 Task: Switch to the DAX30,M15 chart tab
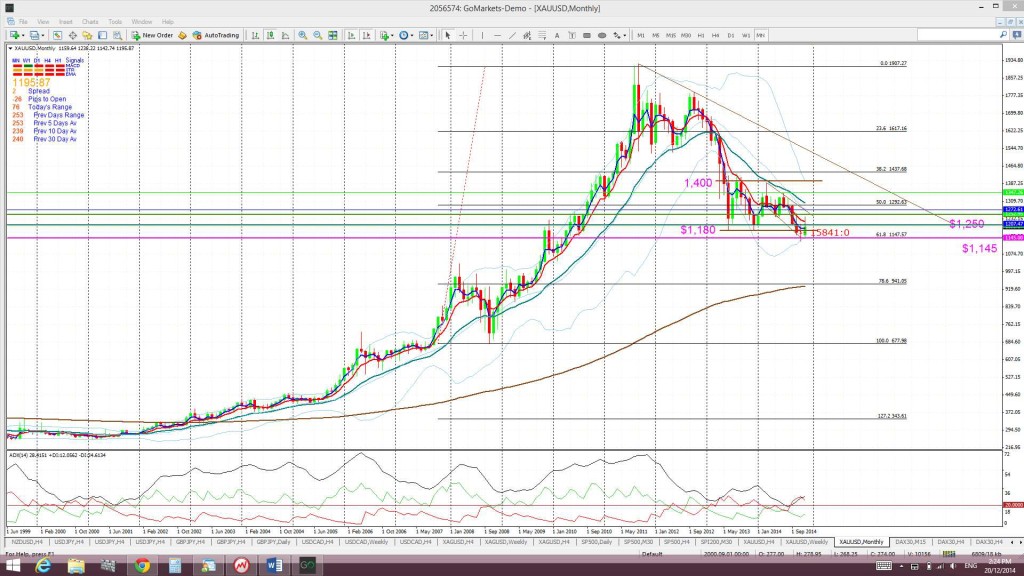tap(910, 542)
